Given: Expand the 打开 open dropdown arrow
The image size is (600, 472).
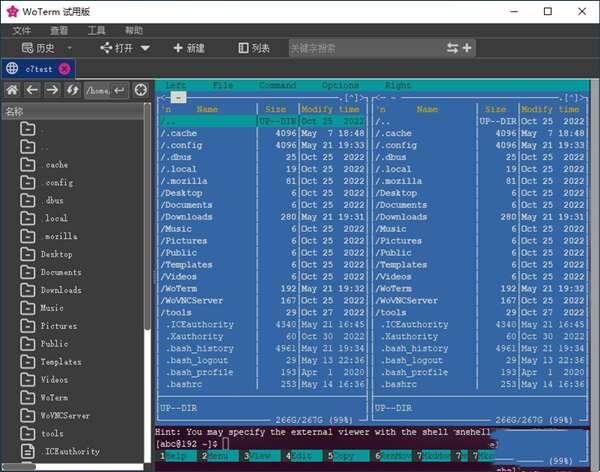Looking at the screenshot, I should (146, 48).
